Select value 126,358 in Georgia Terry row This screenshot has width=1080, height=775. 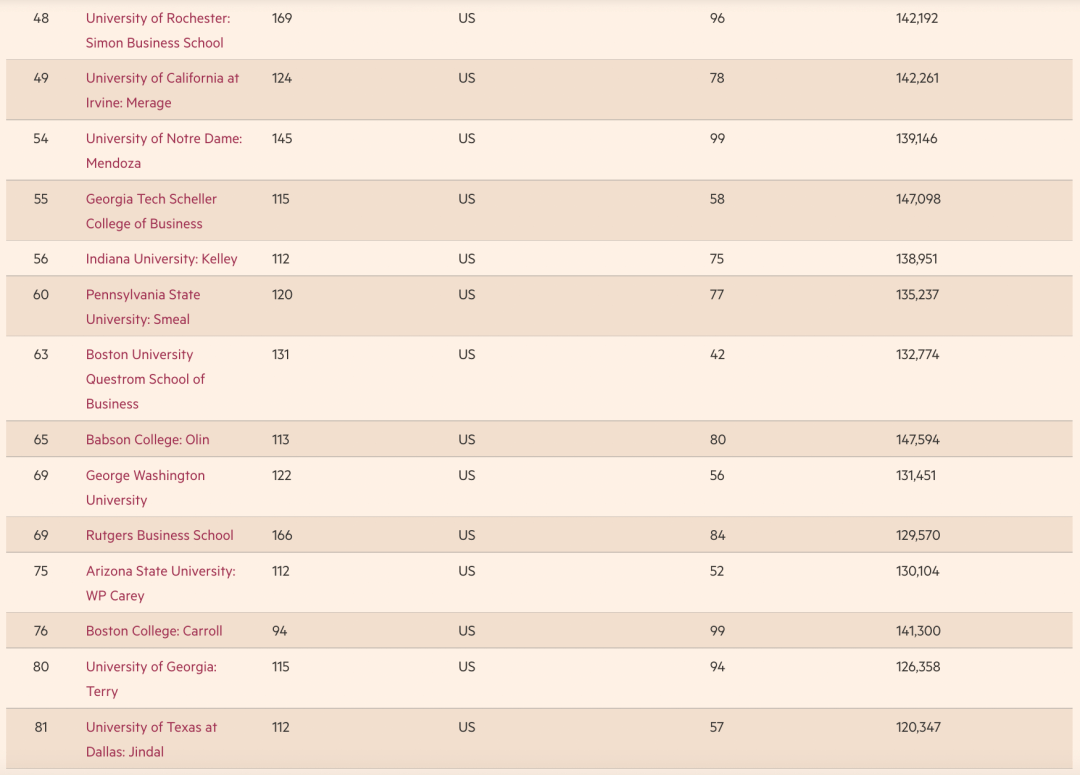(917, 667)
